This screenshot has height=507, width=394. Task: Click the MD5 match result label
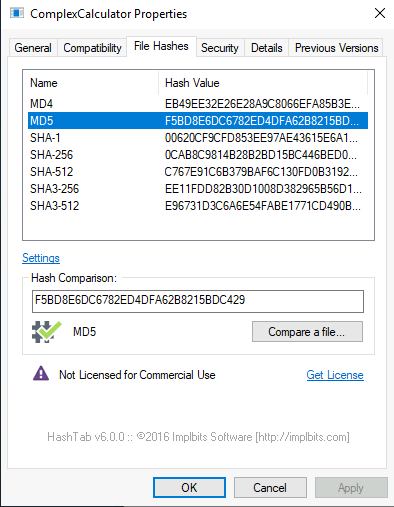(84, 332)
